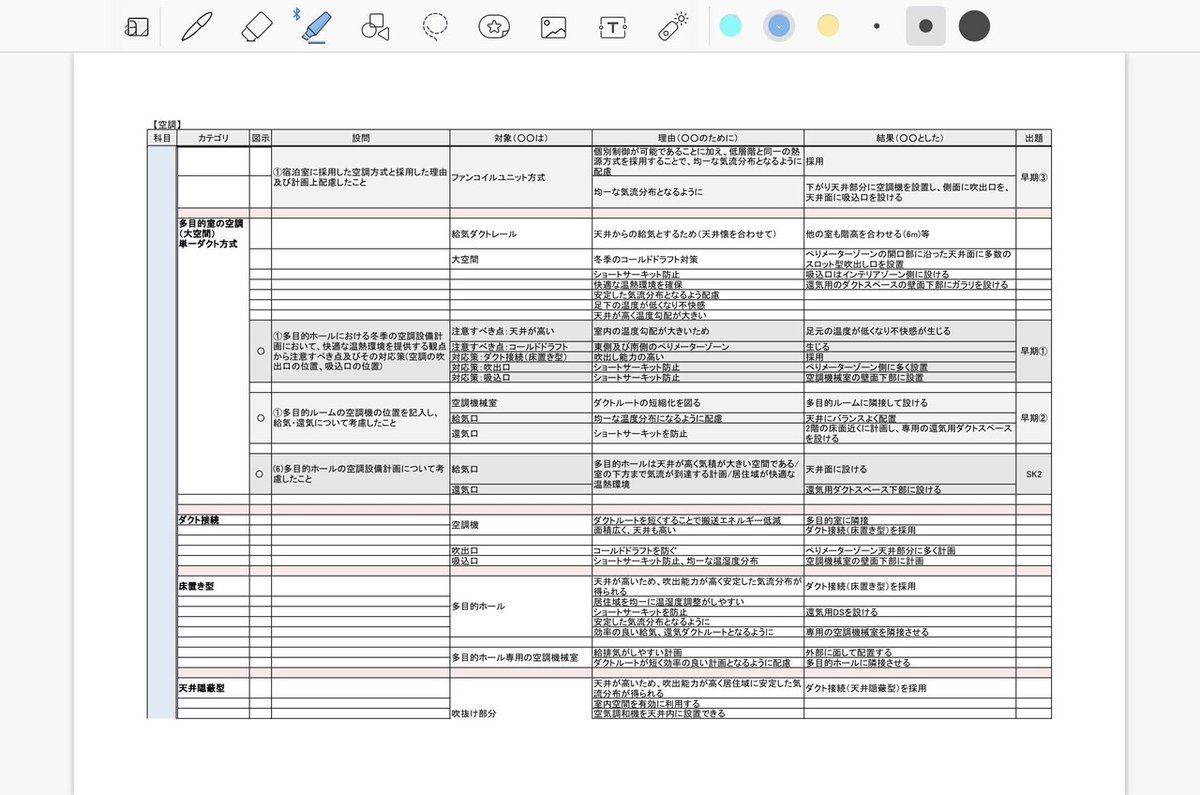Click the 早期① cell
The height and width of the screenshot is (795, 1200).
pyautogui.click(x=1034, y=351)
